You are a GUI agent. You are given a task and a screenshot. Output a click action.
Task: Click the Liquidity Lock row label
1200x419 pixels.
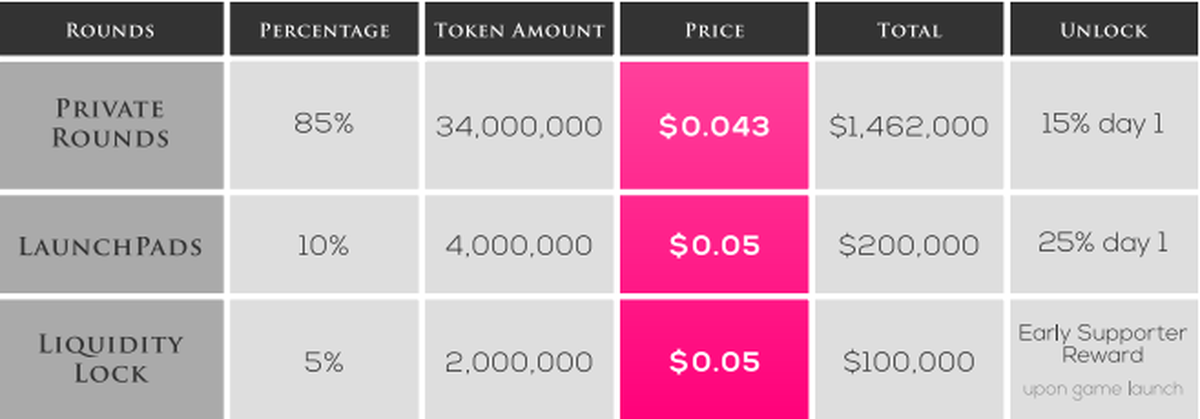coord(110,359)
